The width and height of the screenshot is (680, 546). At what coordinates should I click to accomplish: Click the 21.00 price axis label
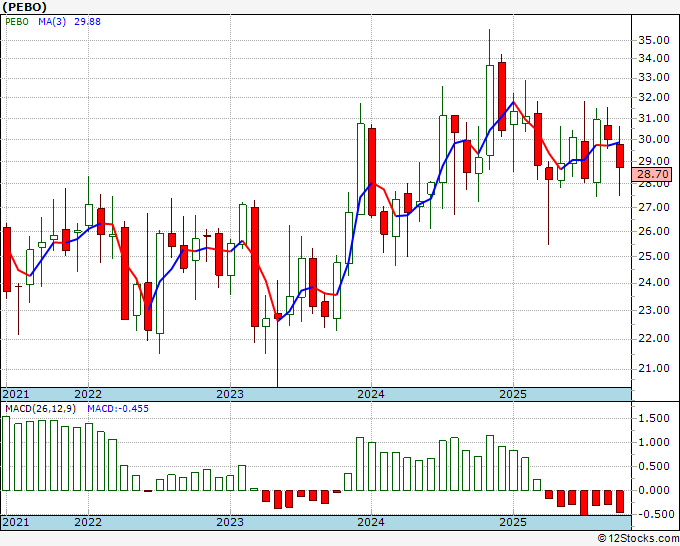point(654,368)
